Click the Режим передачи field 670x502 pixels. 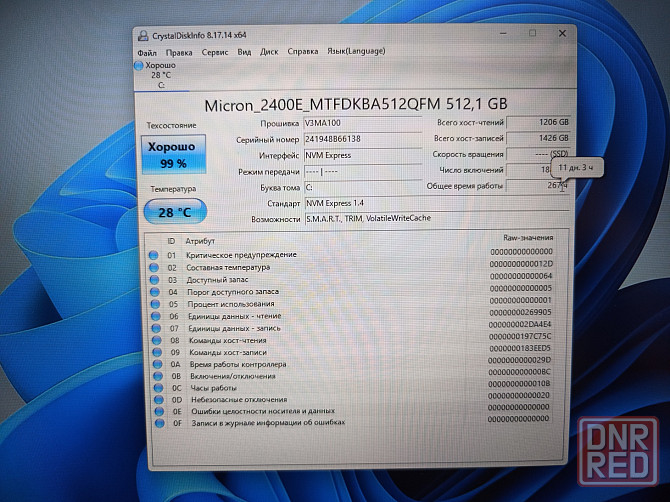(x=362, y=172)
